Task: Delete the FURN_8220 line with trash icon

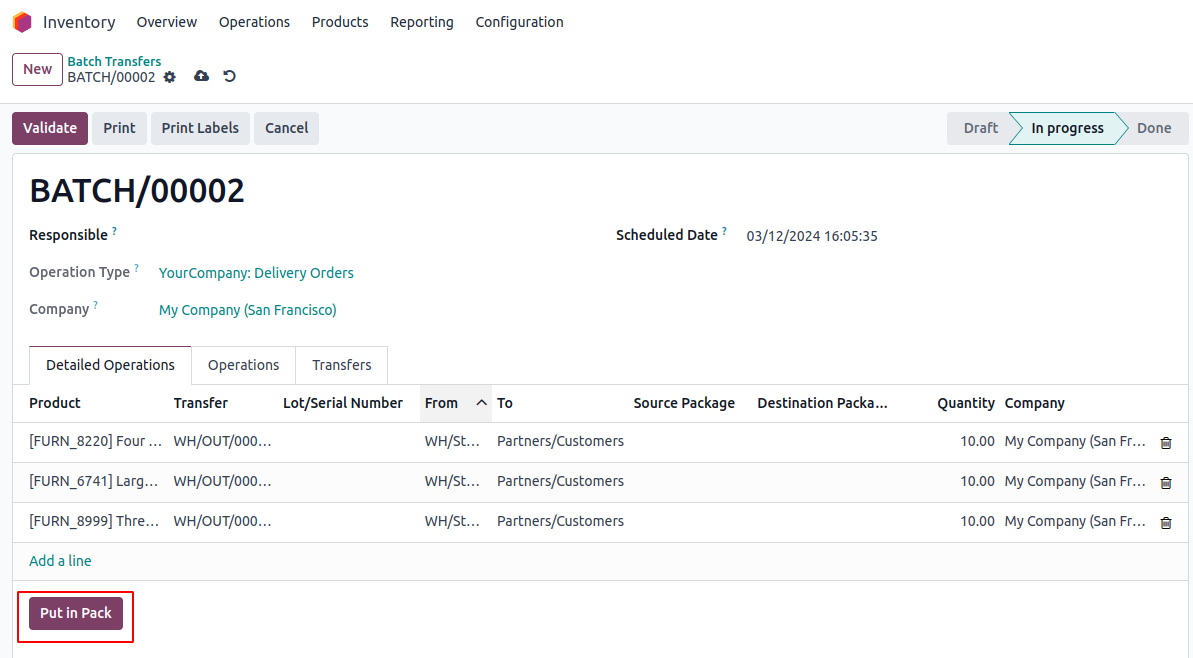Action: pos(1165,442)
